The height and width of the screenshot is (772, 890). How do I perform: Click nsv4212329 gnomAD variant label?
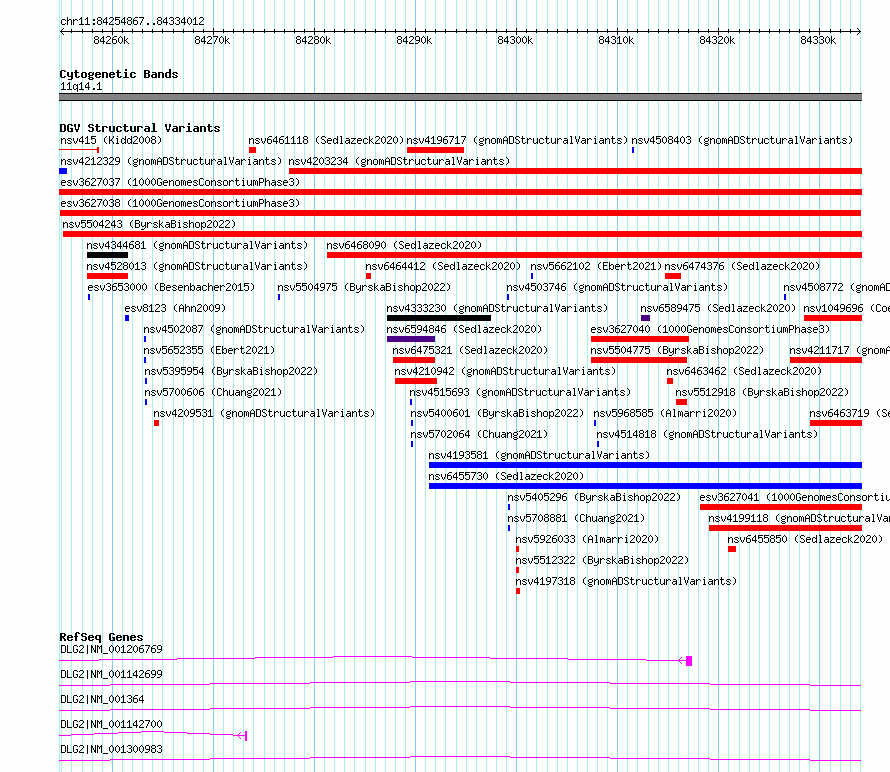tap(171, 161)
